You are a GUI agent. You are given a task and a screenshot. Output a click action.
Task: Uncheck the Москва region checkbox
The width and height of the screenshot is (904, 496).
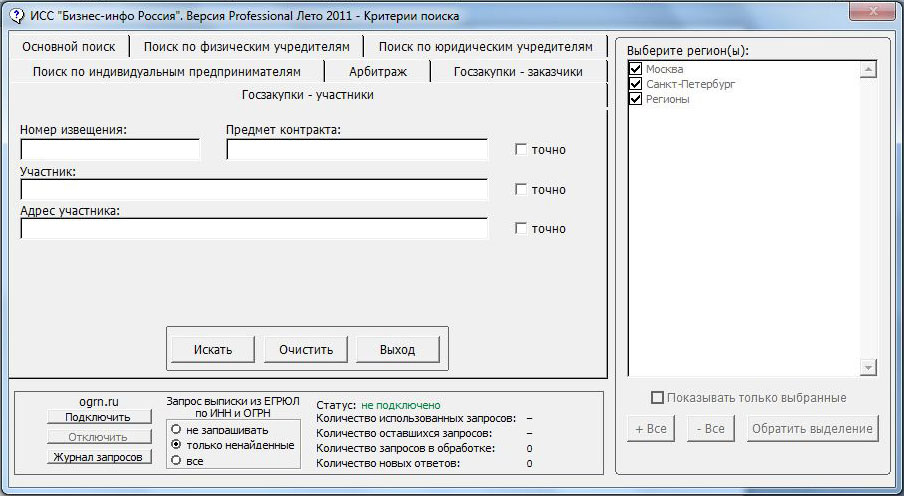(x=635, y=69)
